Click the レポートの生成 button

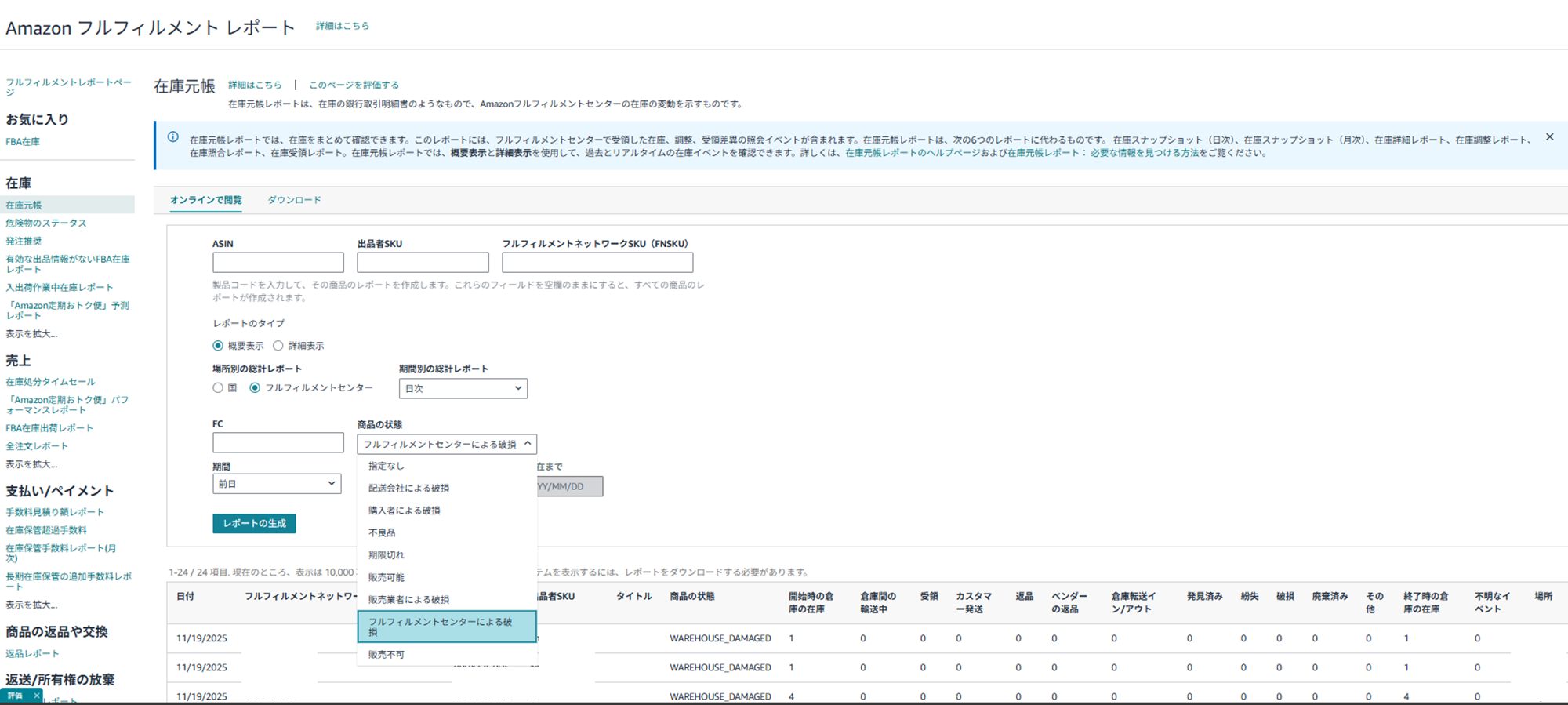click(254, 524)
